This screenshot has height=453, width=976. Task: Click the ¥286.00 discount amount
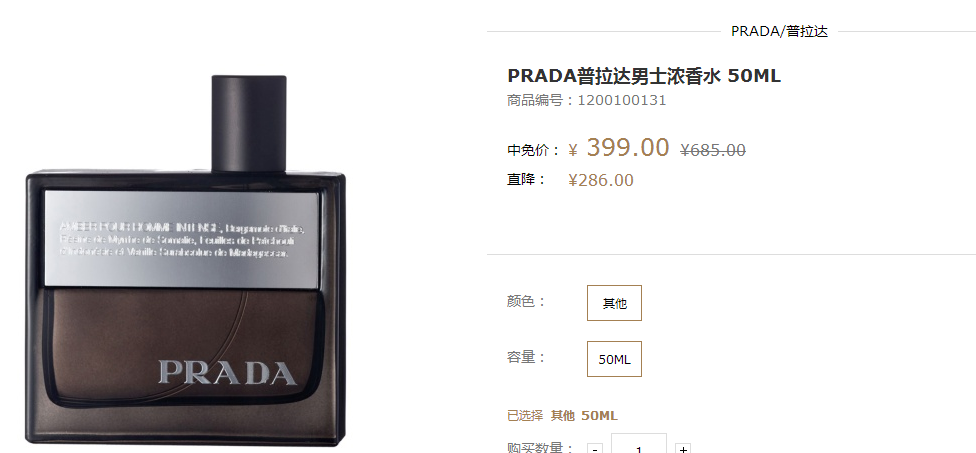[601, 180]
